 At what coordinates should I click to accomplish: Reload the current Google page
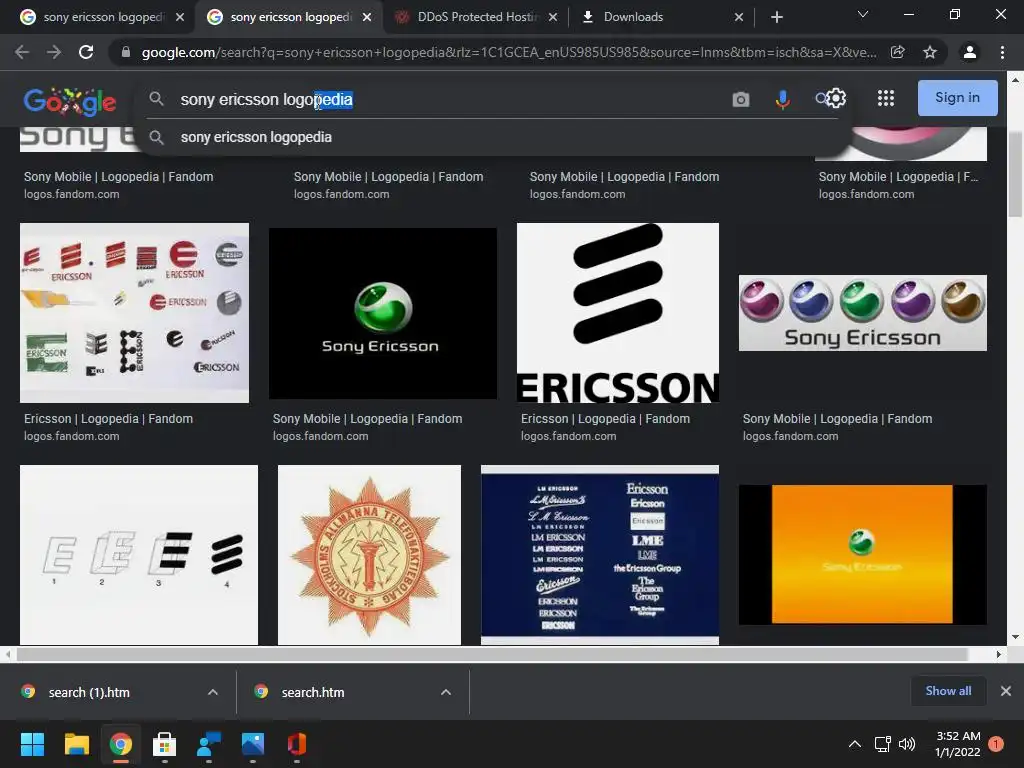coord(86,52)
